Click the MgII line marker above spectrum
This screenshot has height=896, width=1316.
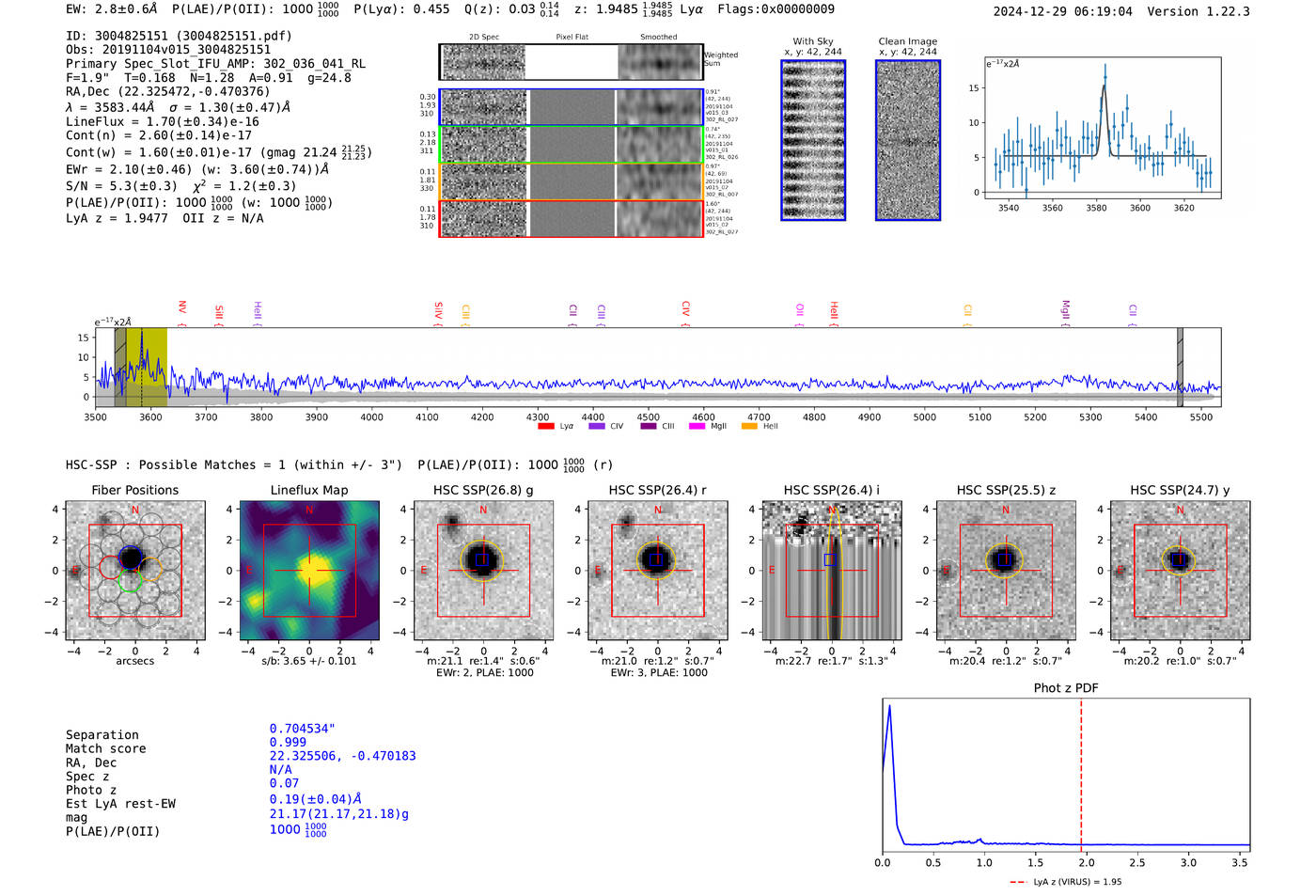pyautogui.click(x=1066, y=314)
